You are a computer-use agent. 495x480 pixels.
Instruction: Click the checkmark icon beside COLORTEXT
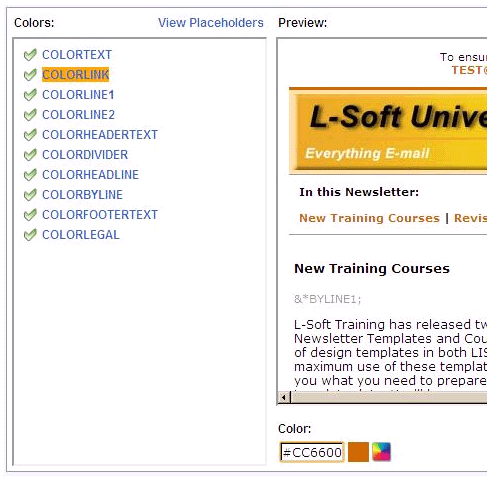point(30,55)
